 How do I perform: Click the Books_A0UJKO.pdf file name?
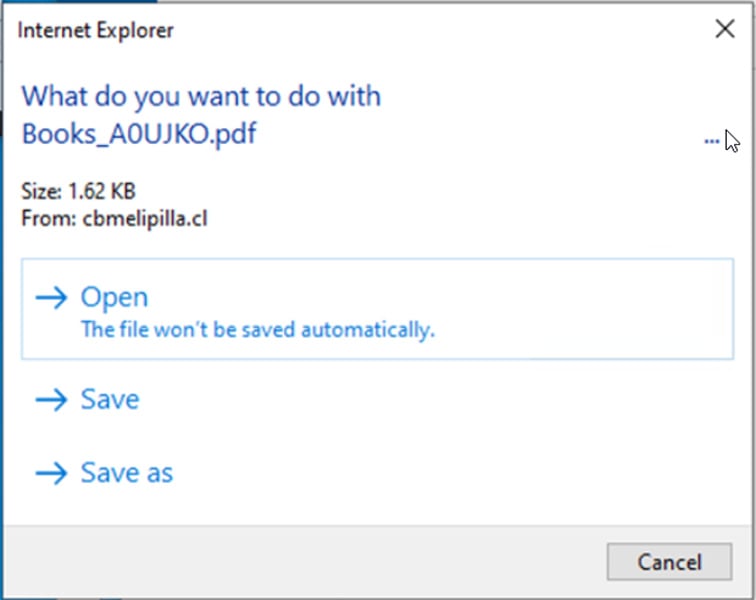click(139, 133)
